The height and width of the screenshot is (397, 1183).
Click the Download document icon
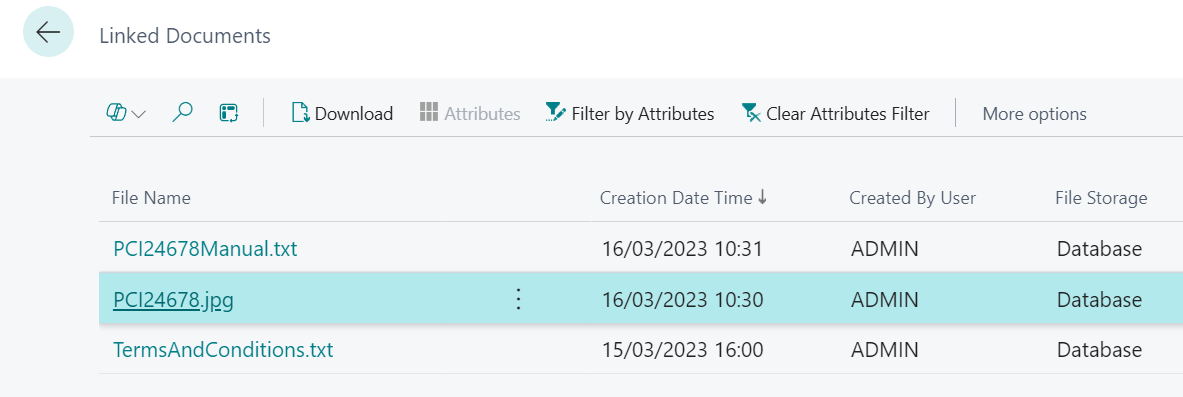pos(300,113)
